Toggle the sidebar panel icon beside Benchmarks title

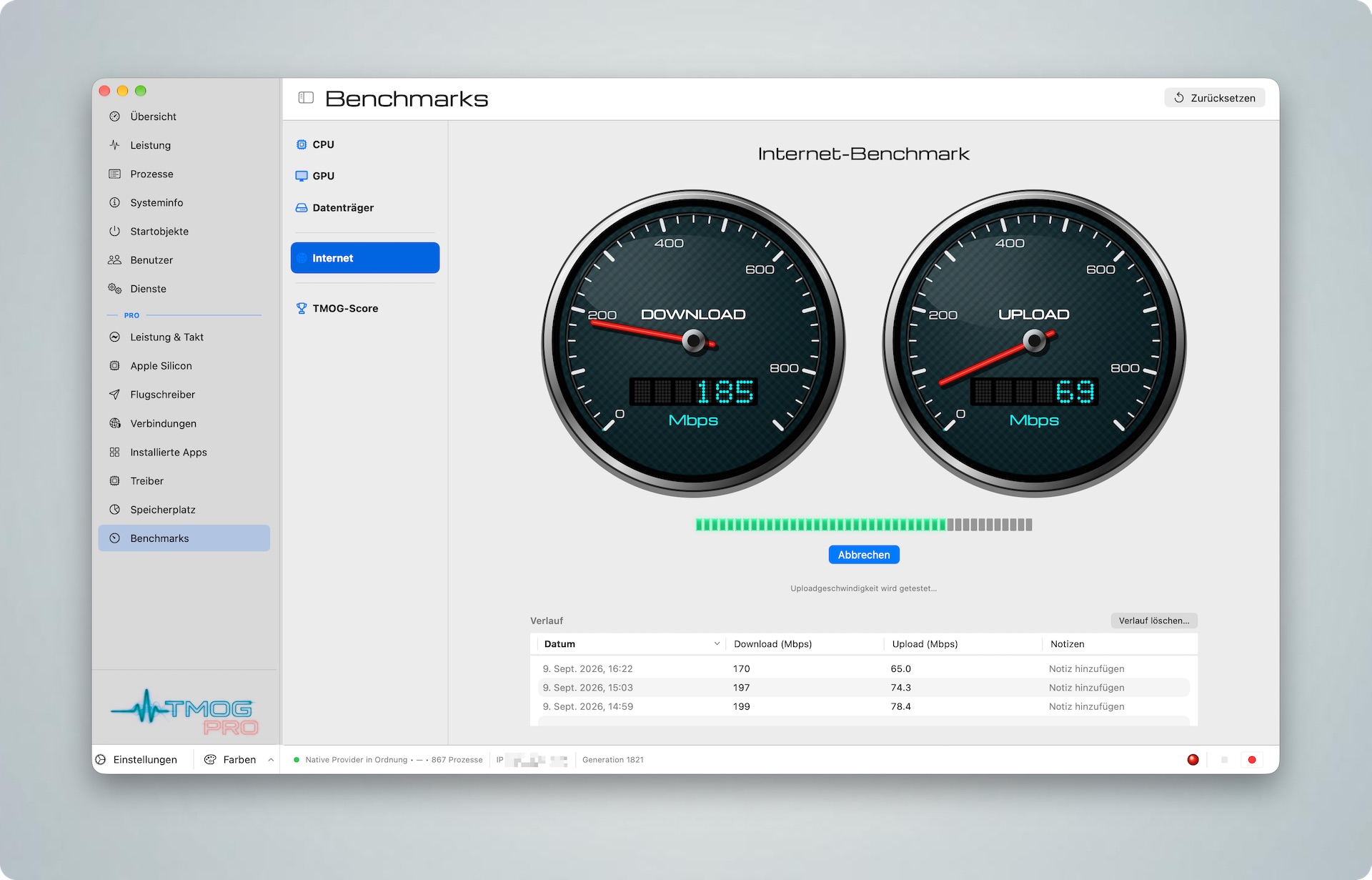(306, 97)
